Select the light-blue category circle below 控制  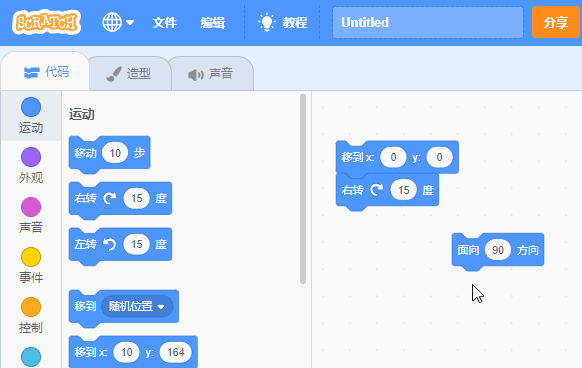31,357
